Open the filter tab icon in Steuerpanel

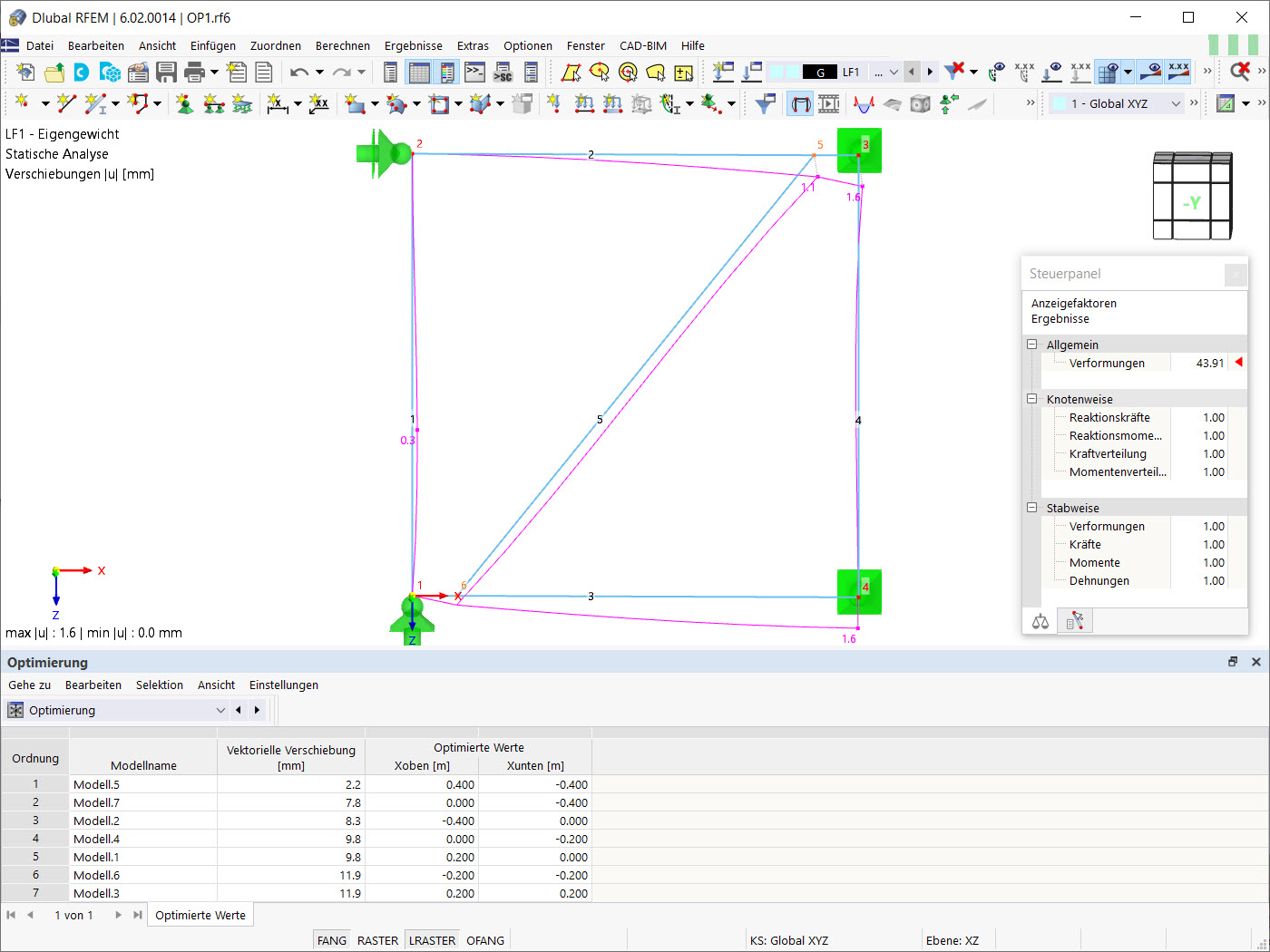pyautogui.click(x=1075, y=621)
